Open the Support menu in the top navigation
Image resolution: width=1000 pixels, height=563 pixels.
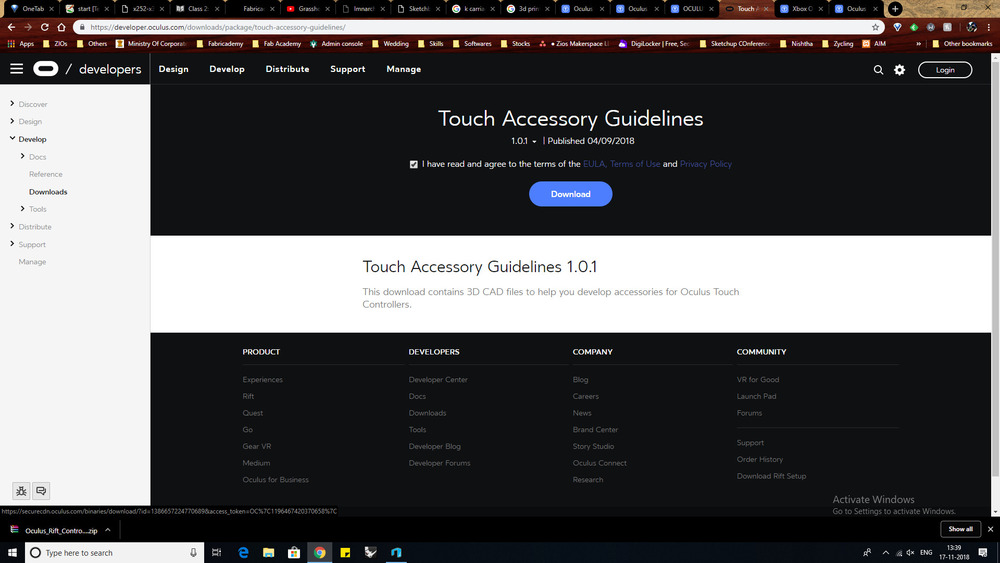(348, 69)
